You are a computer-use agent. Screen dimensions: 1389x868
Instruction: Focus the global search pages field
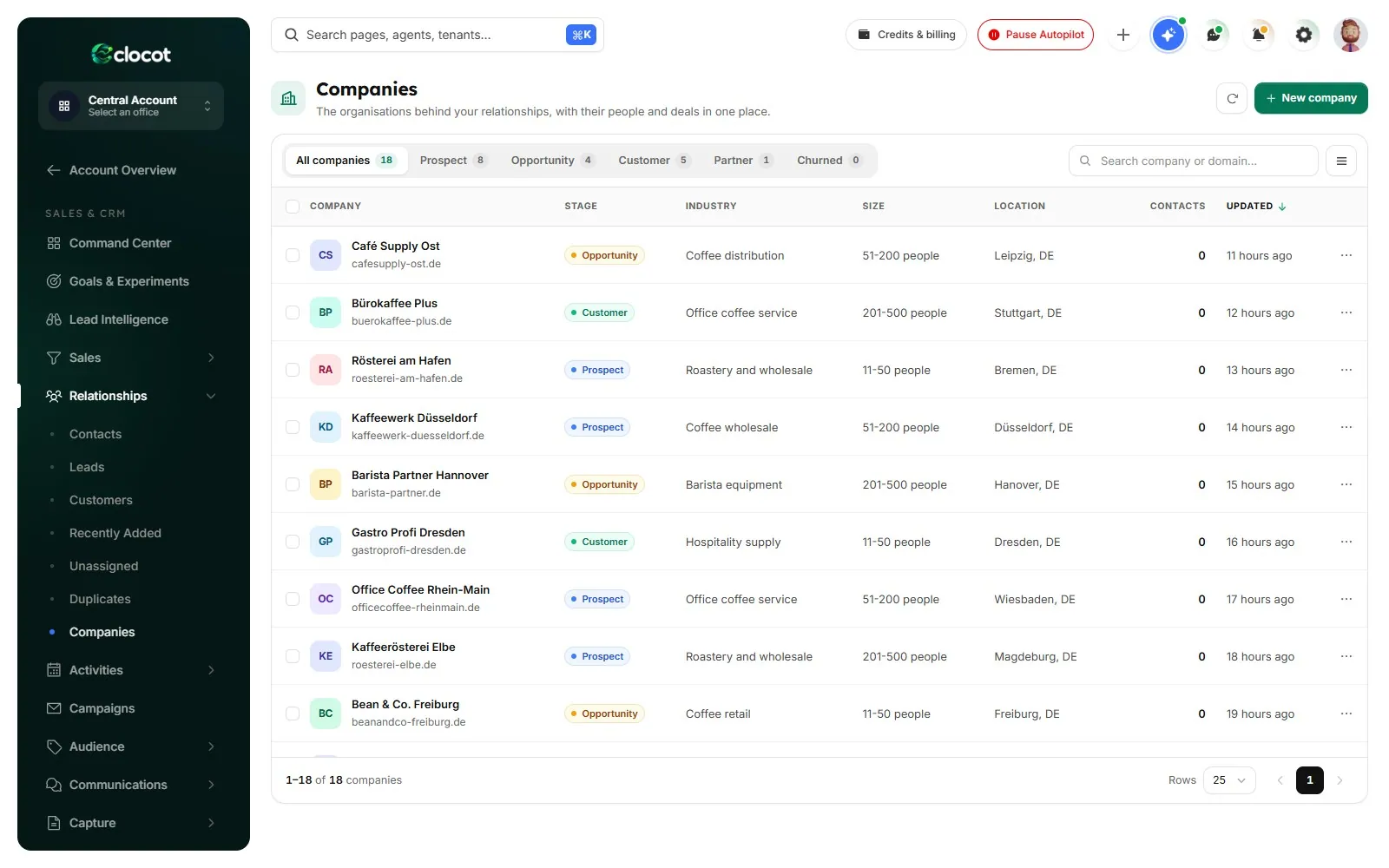[x=438, y=35]
